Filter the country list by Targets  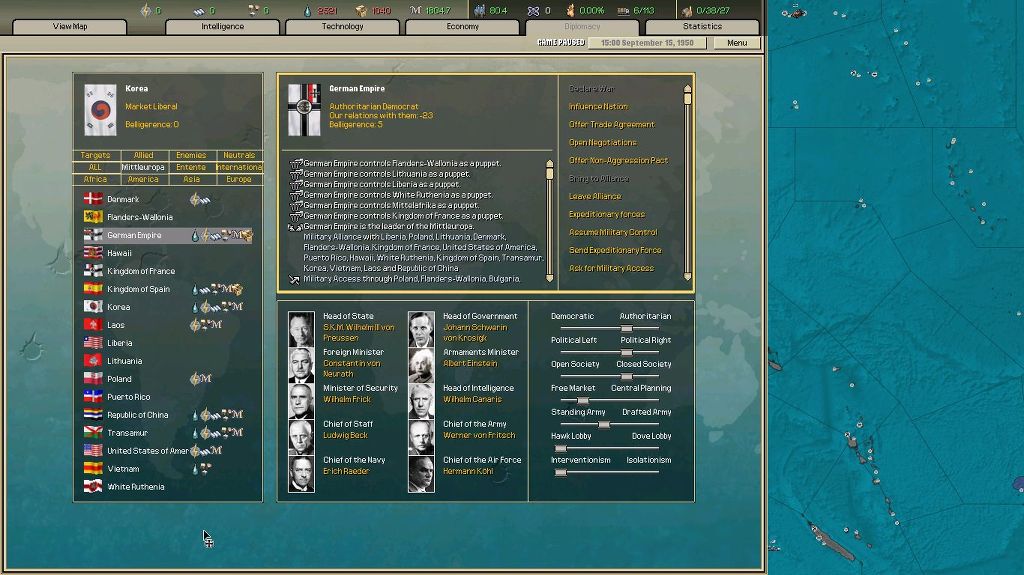coord(95,155)
